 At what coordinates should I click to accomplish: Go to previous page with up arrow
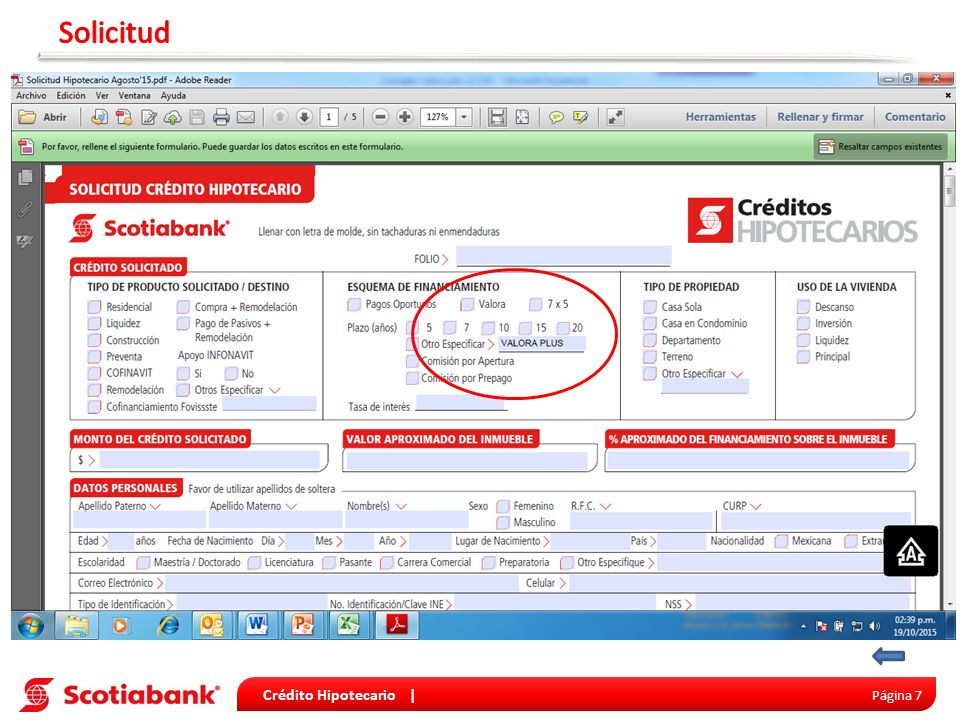280,116
